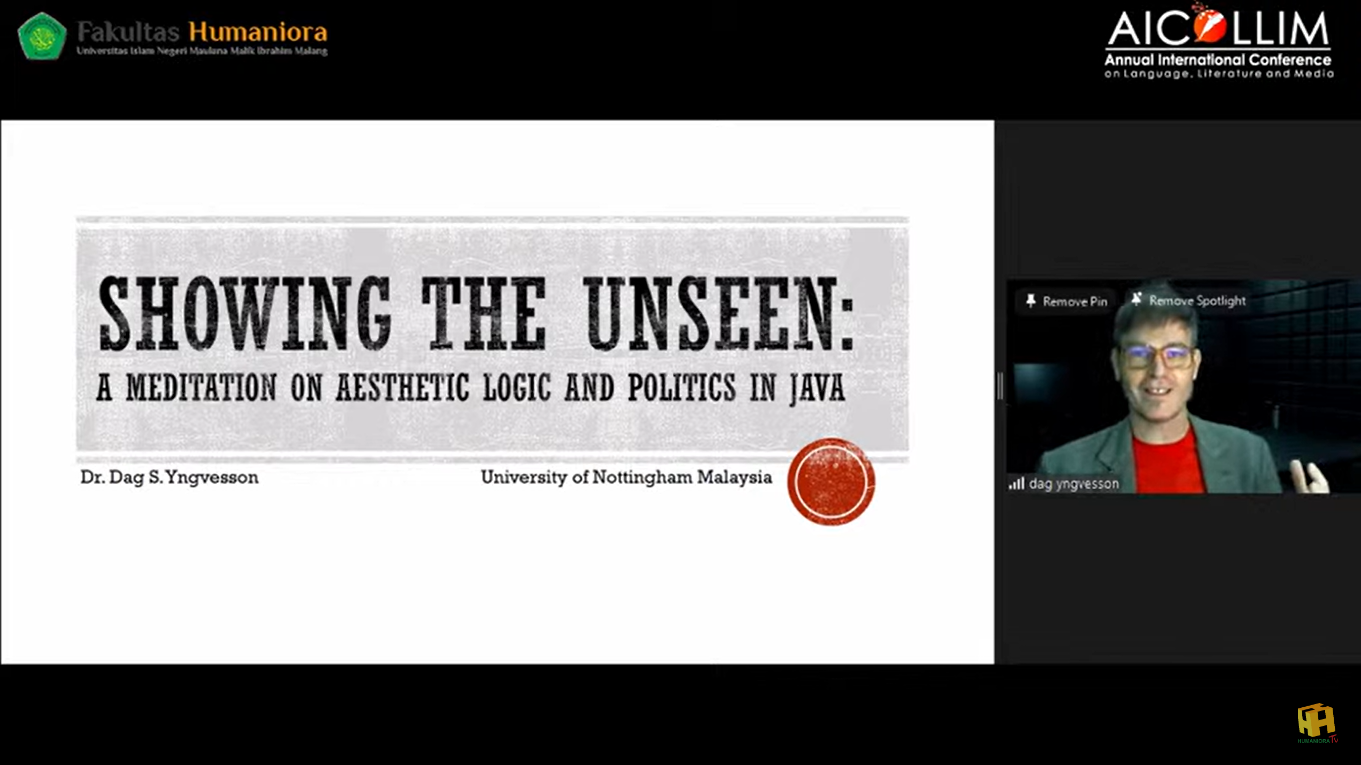Click the green Fakultas Humaniora emblem
The image size is (1361, 765).
pyautogui.click(x=41, y=36)
